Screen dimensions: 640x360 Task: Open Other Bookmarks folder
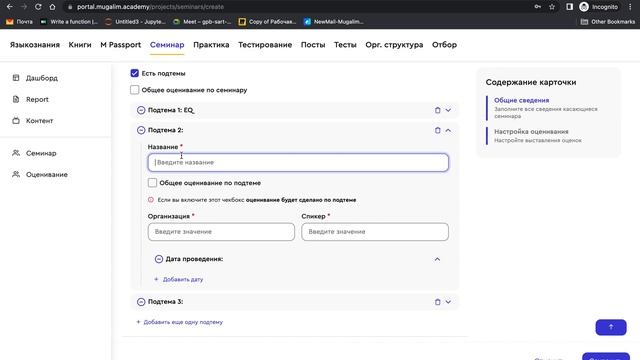608,22
